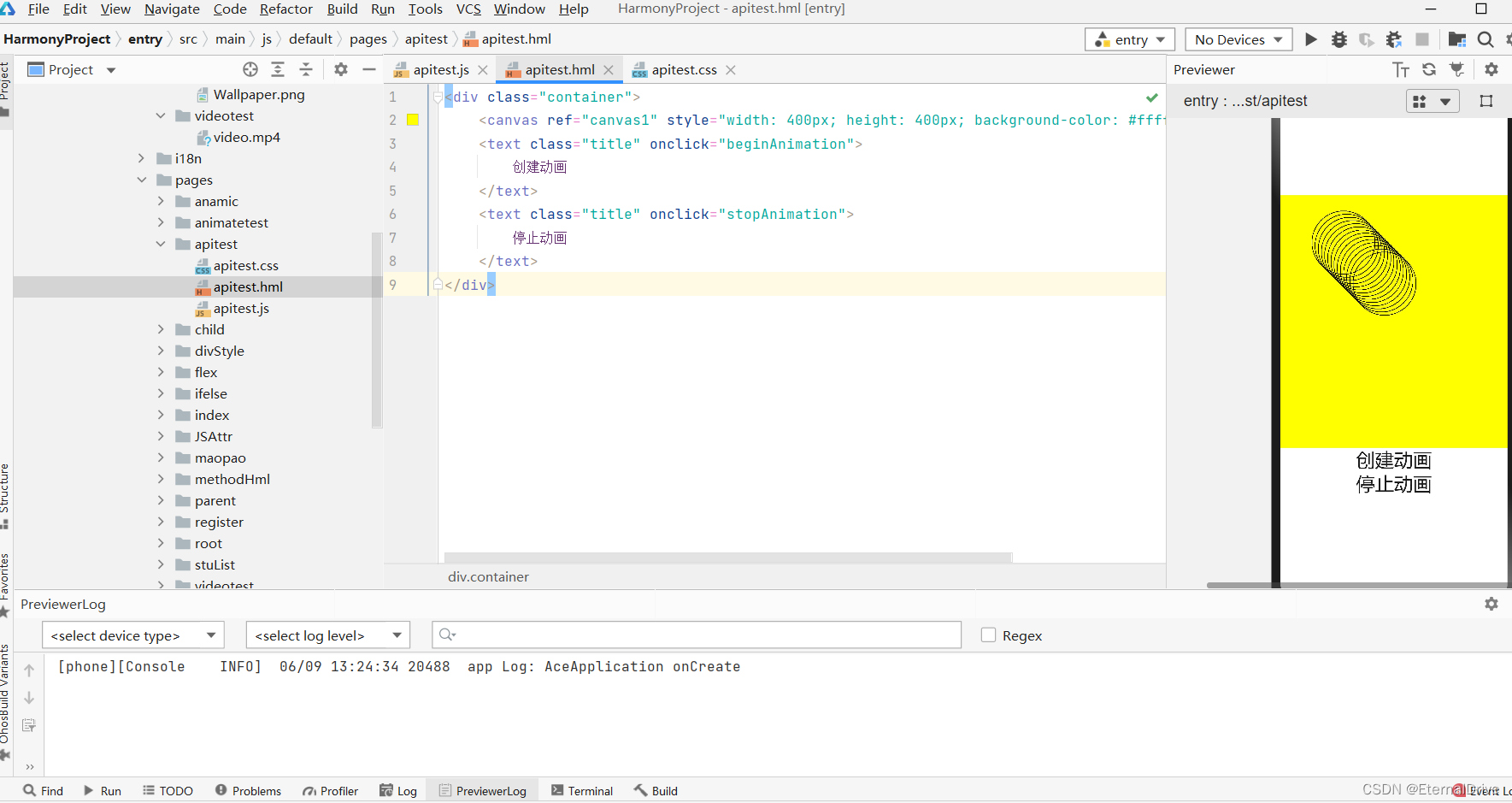Expand all items in Project panel

click(278, 69)
